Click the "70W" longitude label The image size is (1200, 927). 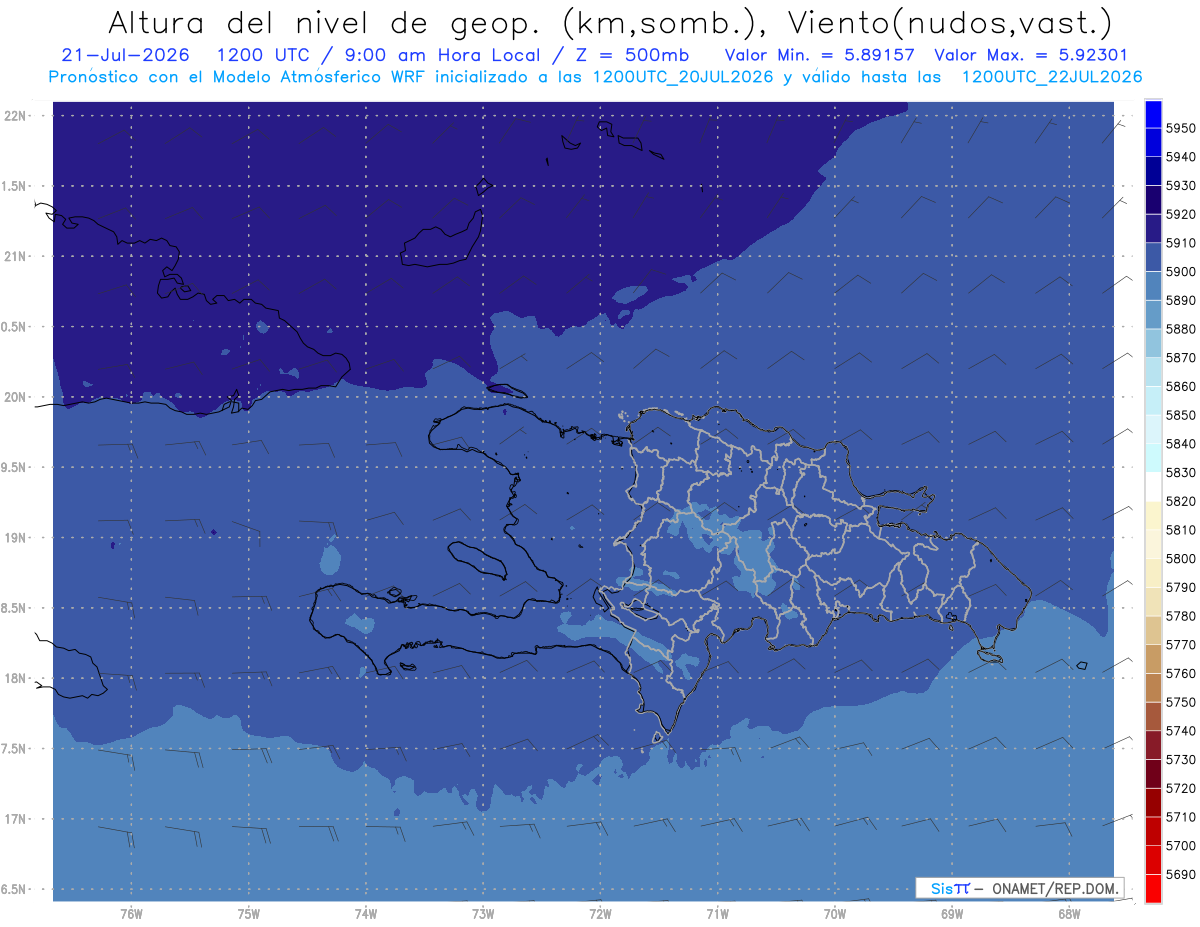[x=834, y=913]
